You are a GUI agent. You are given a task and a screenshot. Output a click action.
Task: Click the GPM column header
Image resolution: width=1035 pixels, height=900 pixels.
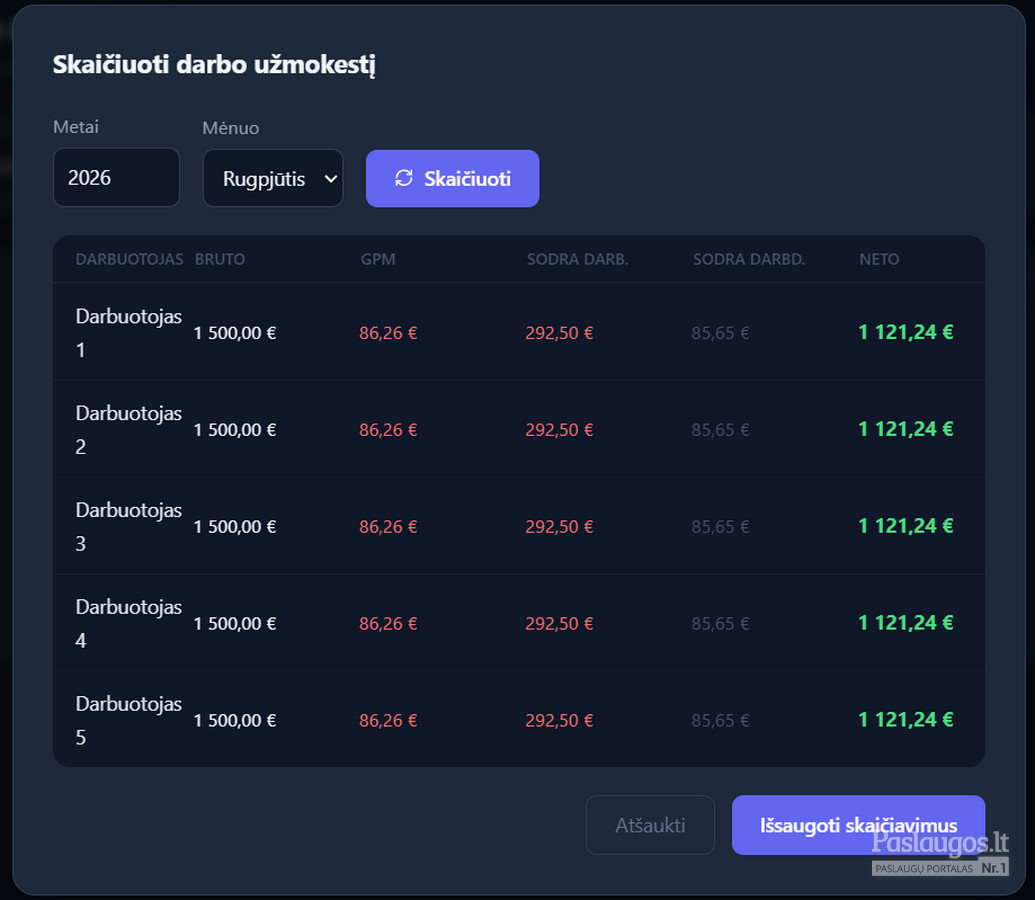coord(378,260)
